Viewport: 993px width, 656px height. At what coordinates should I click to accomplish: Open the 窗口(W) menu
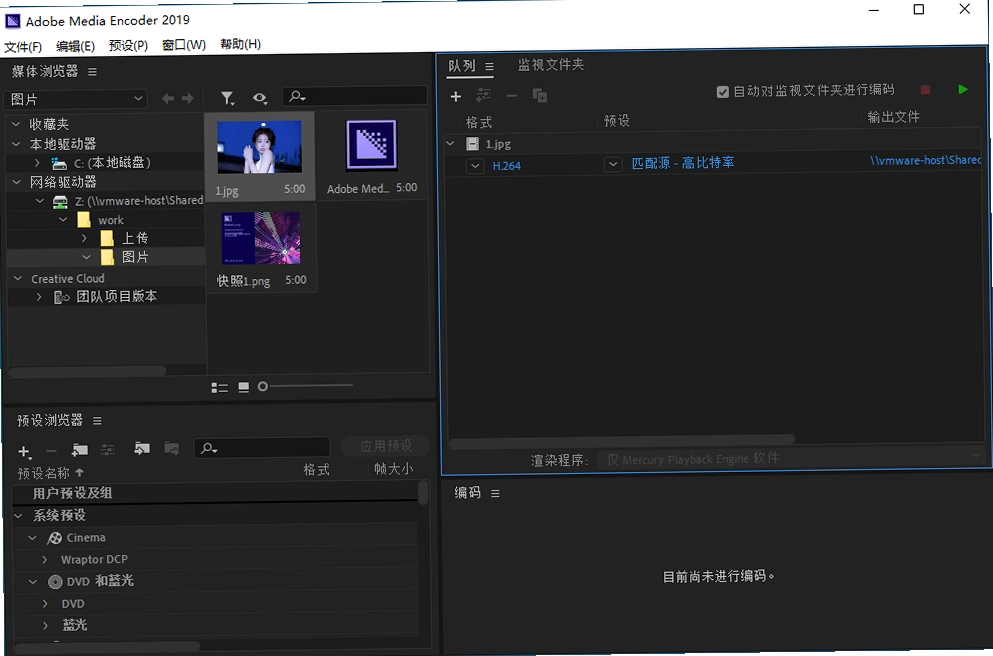point(184,45)
